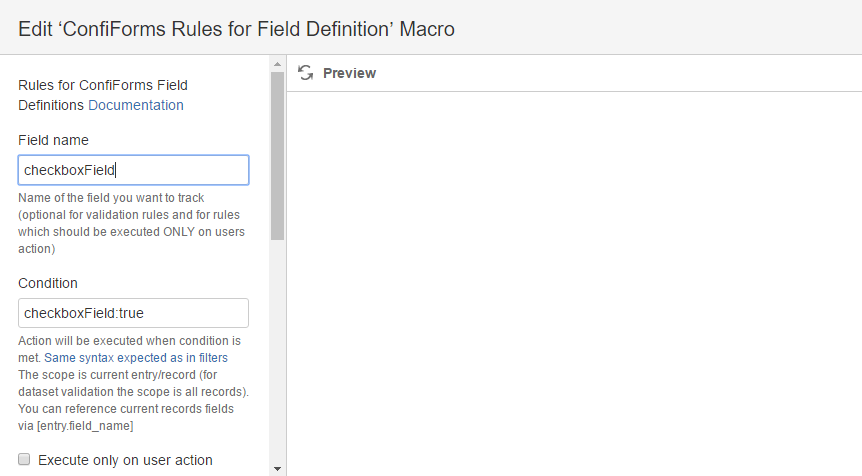
Task: Click the Preview label in the header
Action: (x=349, y=73)
